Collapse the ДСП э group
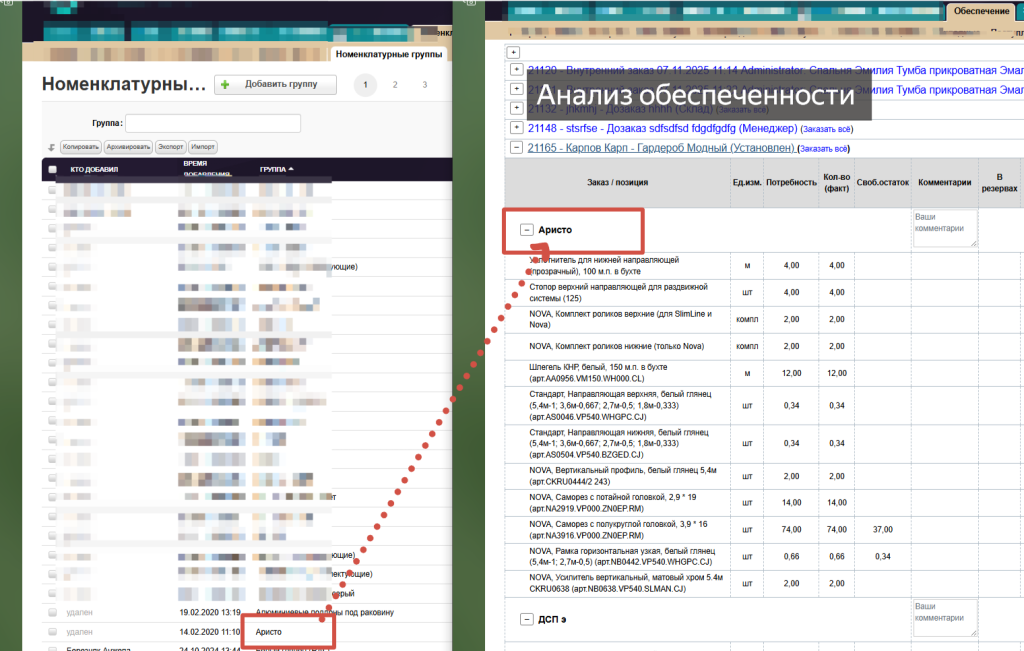This screenshot has width=1024, height=651. pyautogui.click(x=527, y=620)
